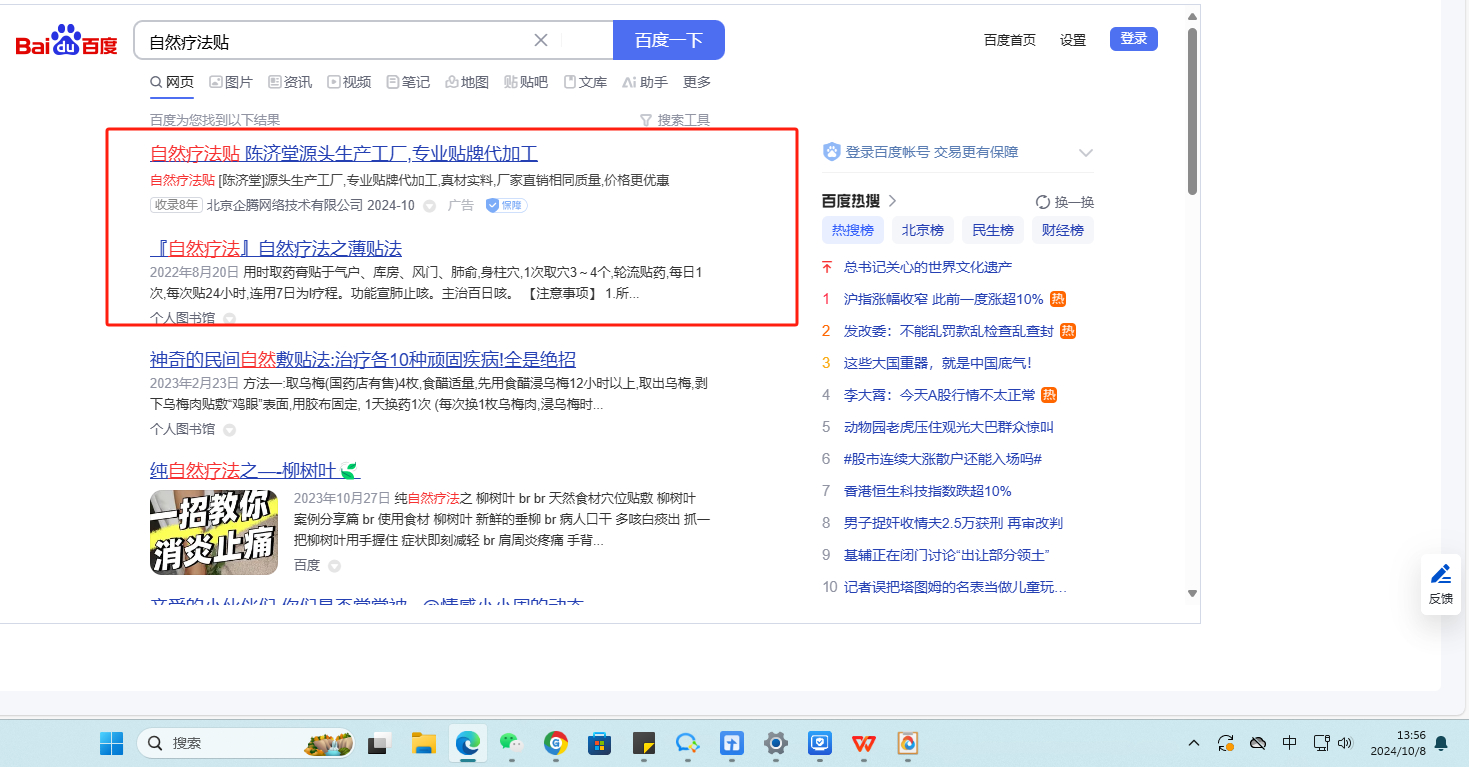The width and height of the screenshot is (1469, 767).
Task: Click the blue 登录 button
Action: (x=1133, y=39)
